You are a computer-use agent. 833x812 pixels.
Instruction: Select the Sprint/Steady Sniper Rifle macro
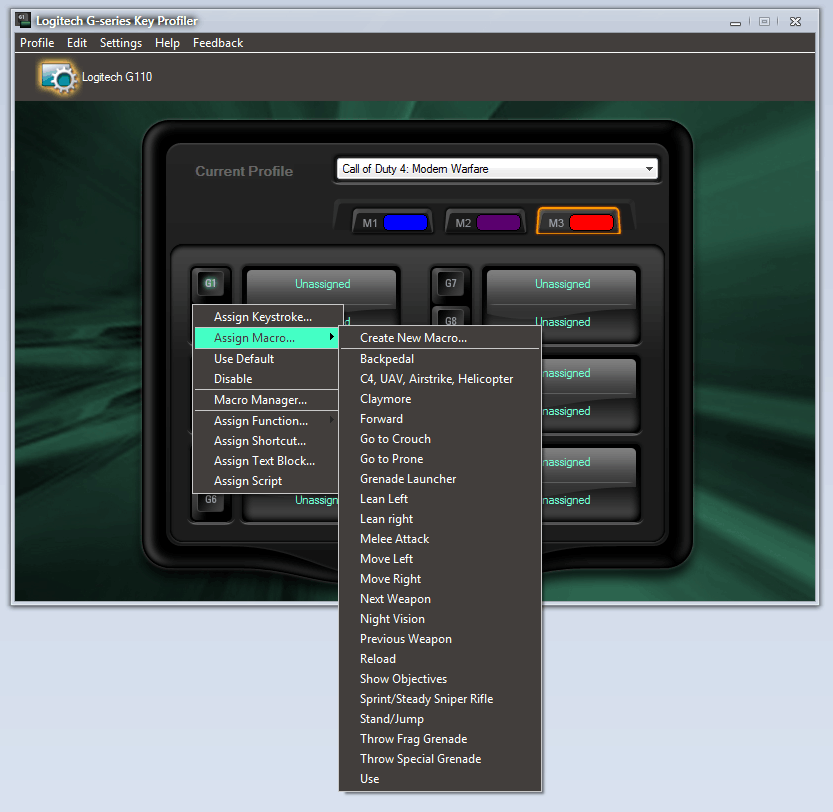440,699
